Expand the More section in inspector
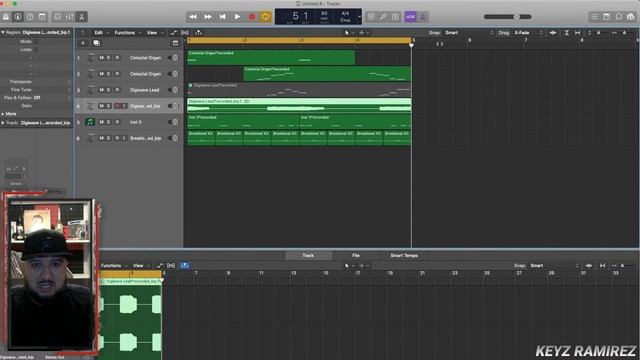The height and width of the screenshot is (360, 640). pyautogui.click(x=3, y=114)
